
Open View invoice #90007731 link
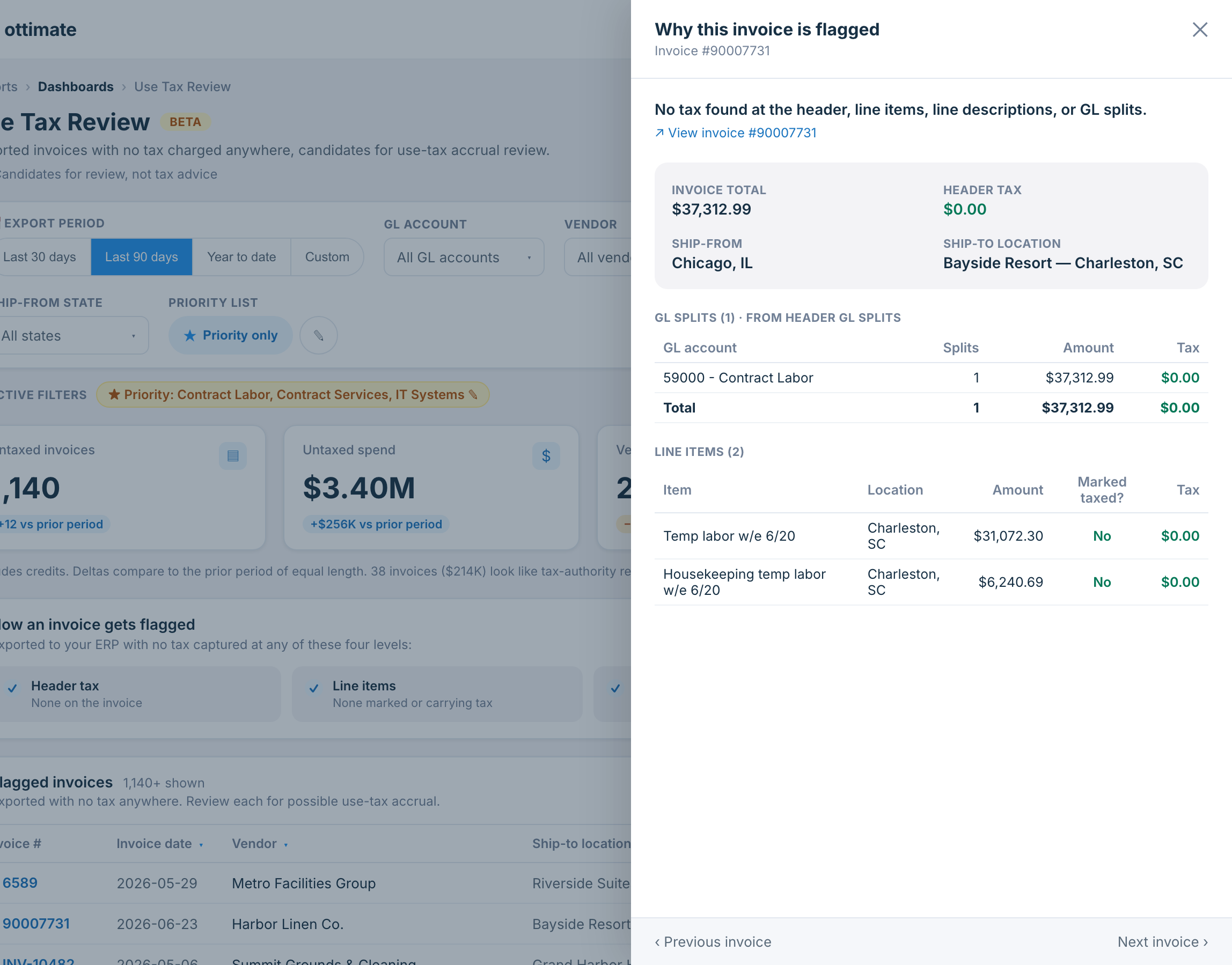pyautogui.click(x=735, y=133)
